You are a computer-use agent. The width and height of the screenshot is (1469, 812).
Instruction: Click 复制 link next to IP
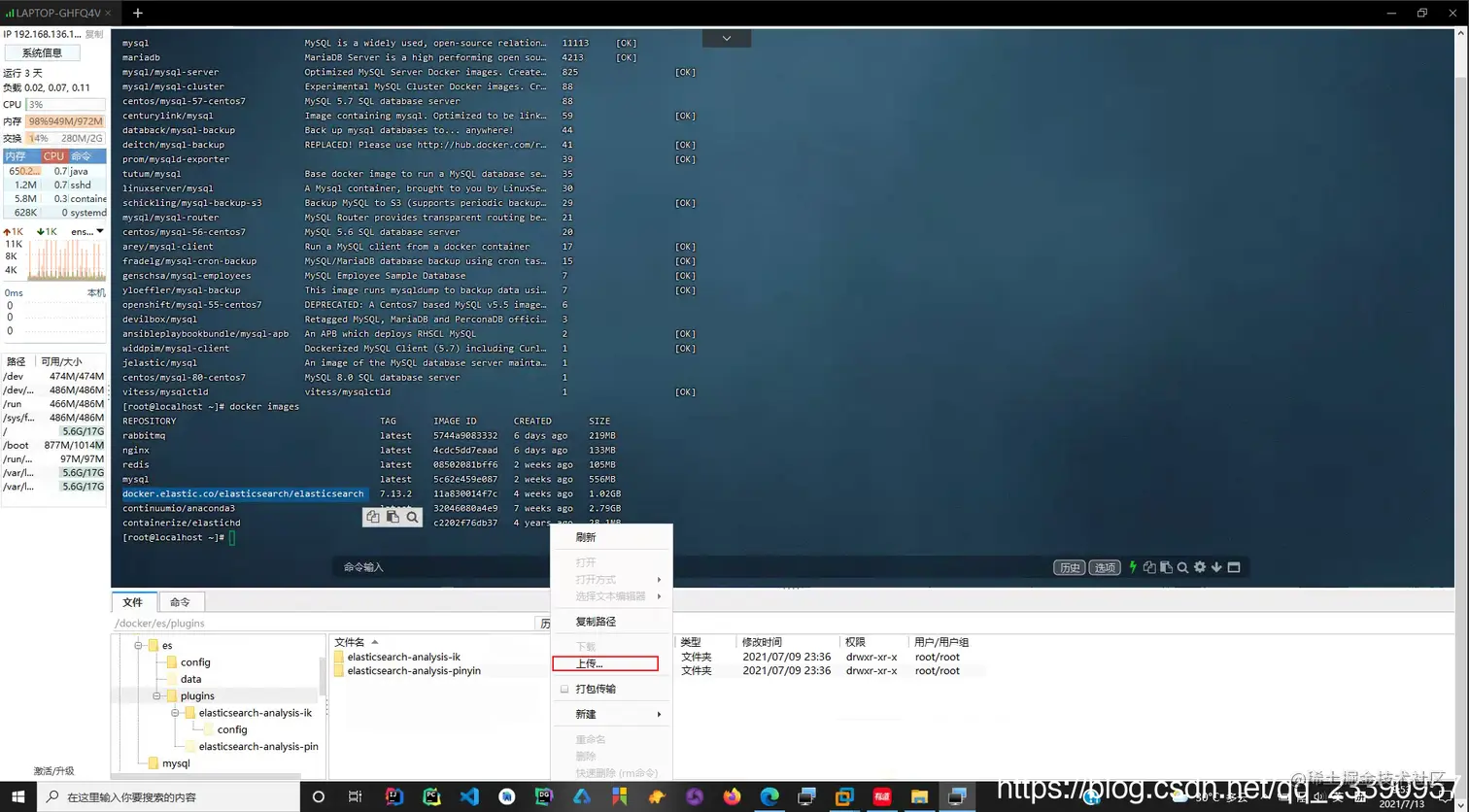[x=94, y=34]
